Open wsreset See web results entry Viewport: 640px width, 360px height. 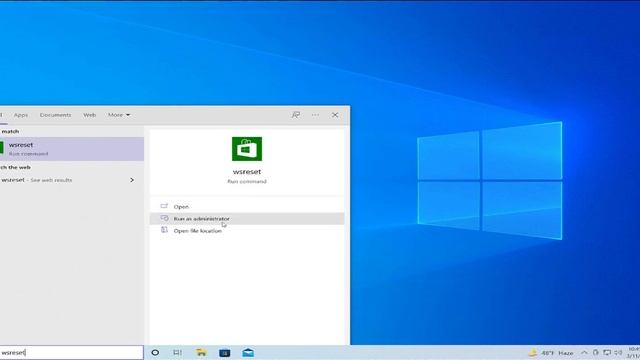coord(72,180)
